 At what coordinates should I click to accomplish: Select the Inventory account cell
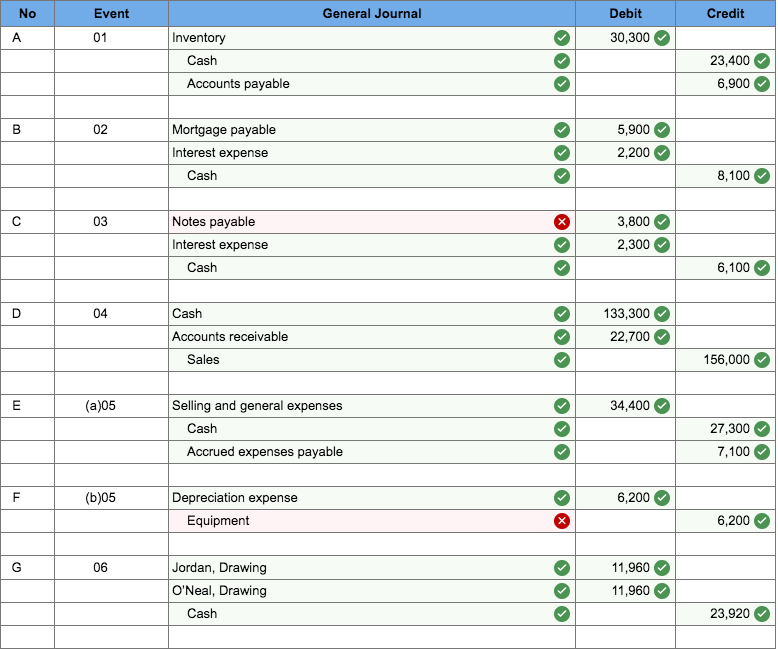(372, 38)
